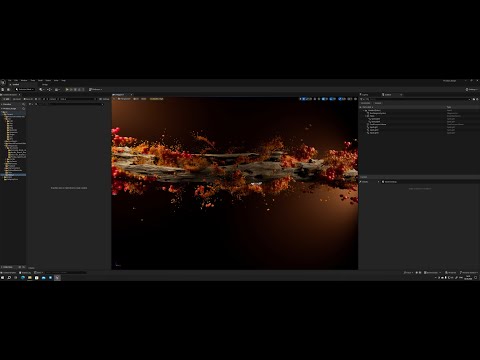Image resolution: width=480 pixels, height=360 pixels.
Task: Open the Help menu
Action: click(63, 80)
